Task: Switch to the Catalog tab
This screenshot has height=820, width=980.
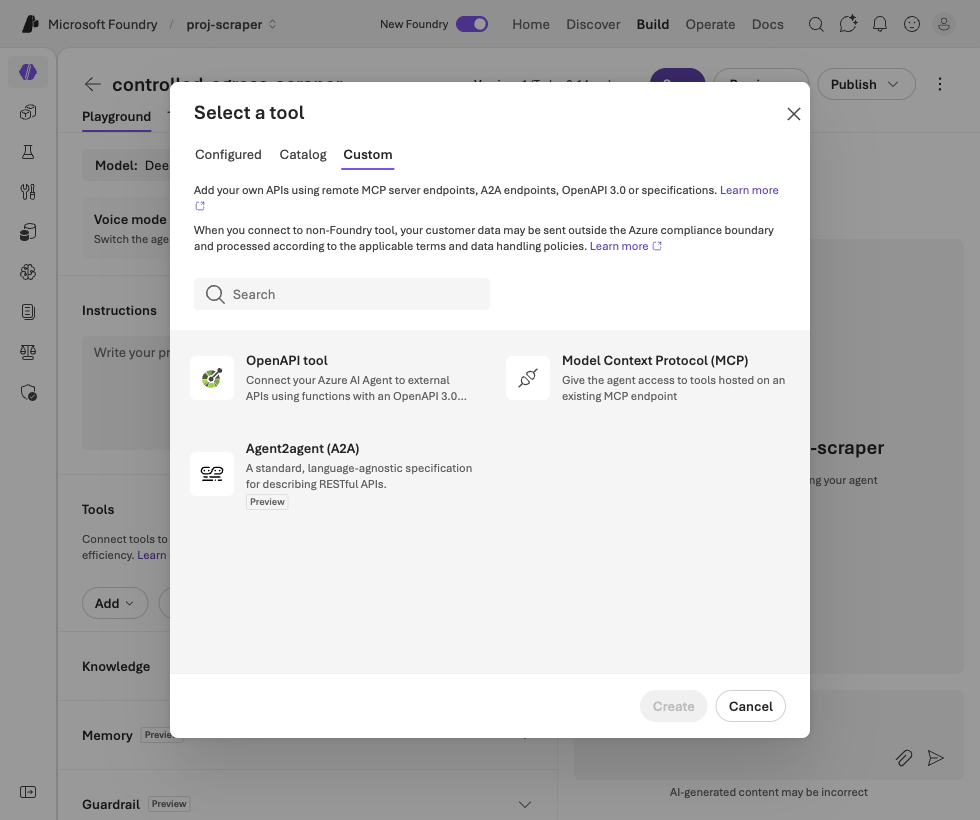Action: 302,154
